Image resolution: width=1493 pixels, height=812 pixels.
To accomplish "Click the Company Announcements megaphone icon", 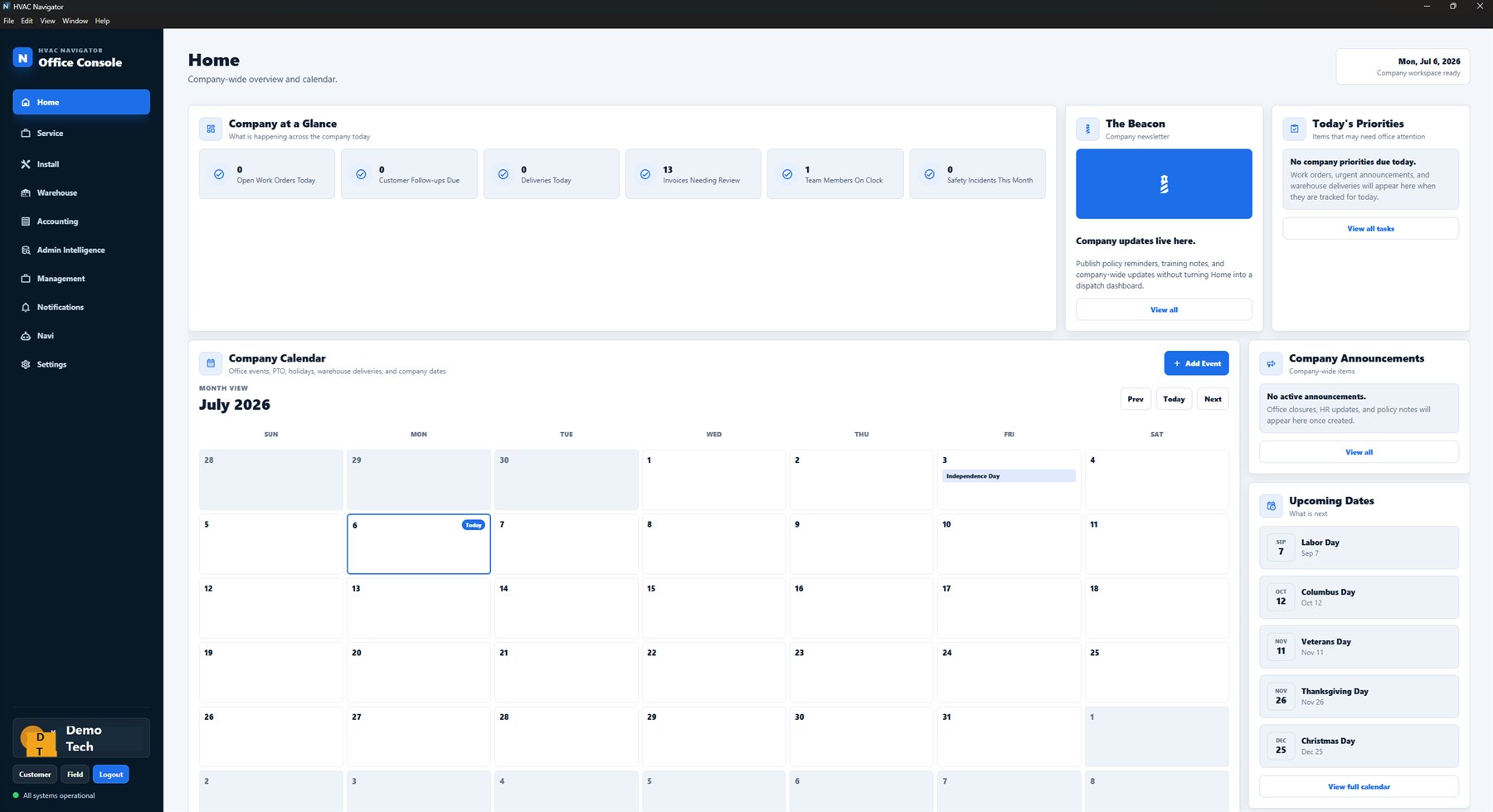I will click(1271, 363).
